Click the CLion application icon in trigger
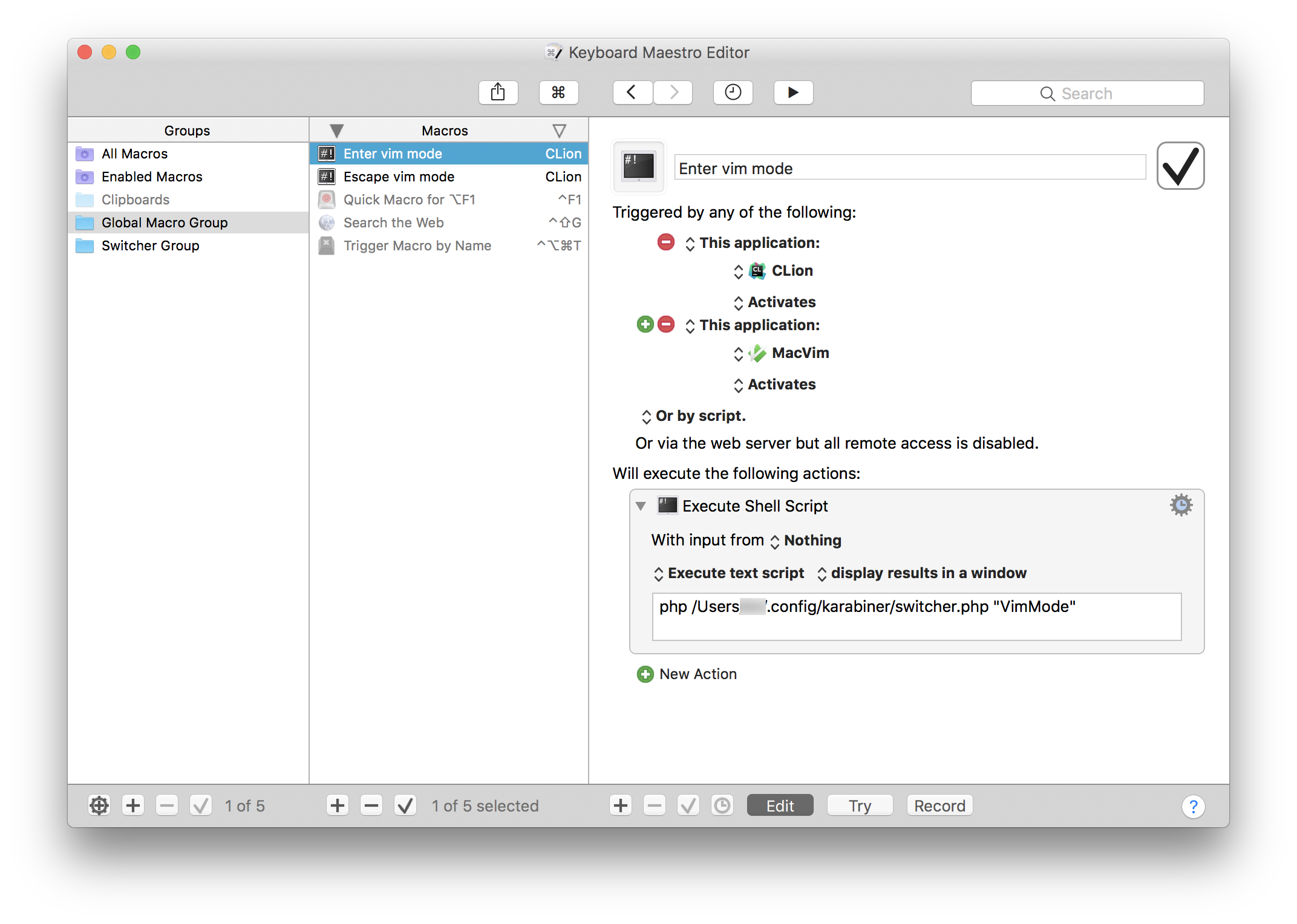The height and width of the screenshot is (924, 1297). click(x=758, y=270)
